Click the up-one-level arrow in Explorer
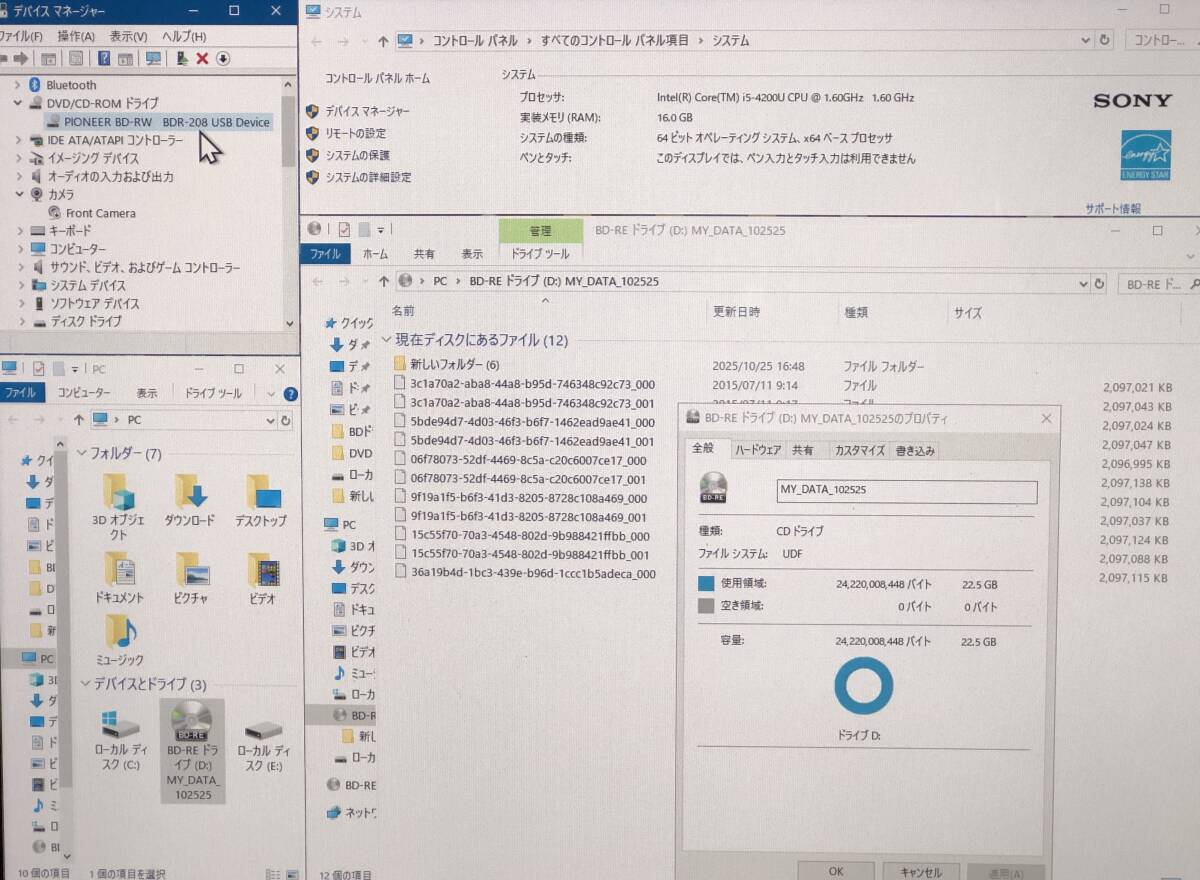Viewport: 1200px width, 880px height. (x=385, y=283)
